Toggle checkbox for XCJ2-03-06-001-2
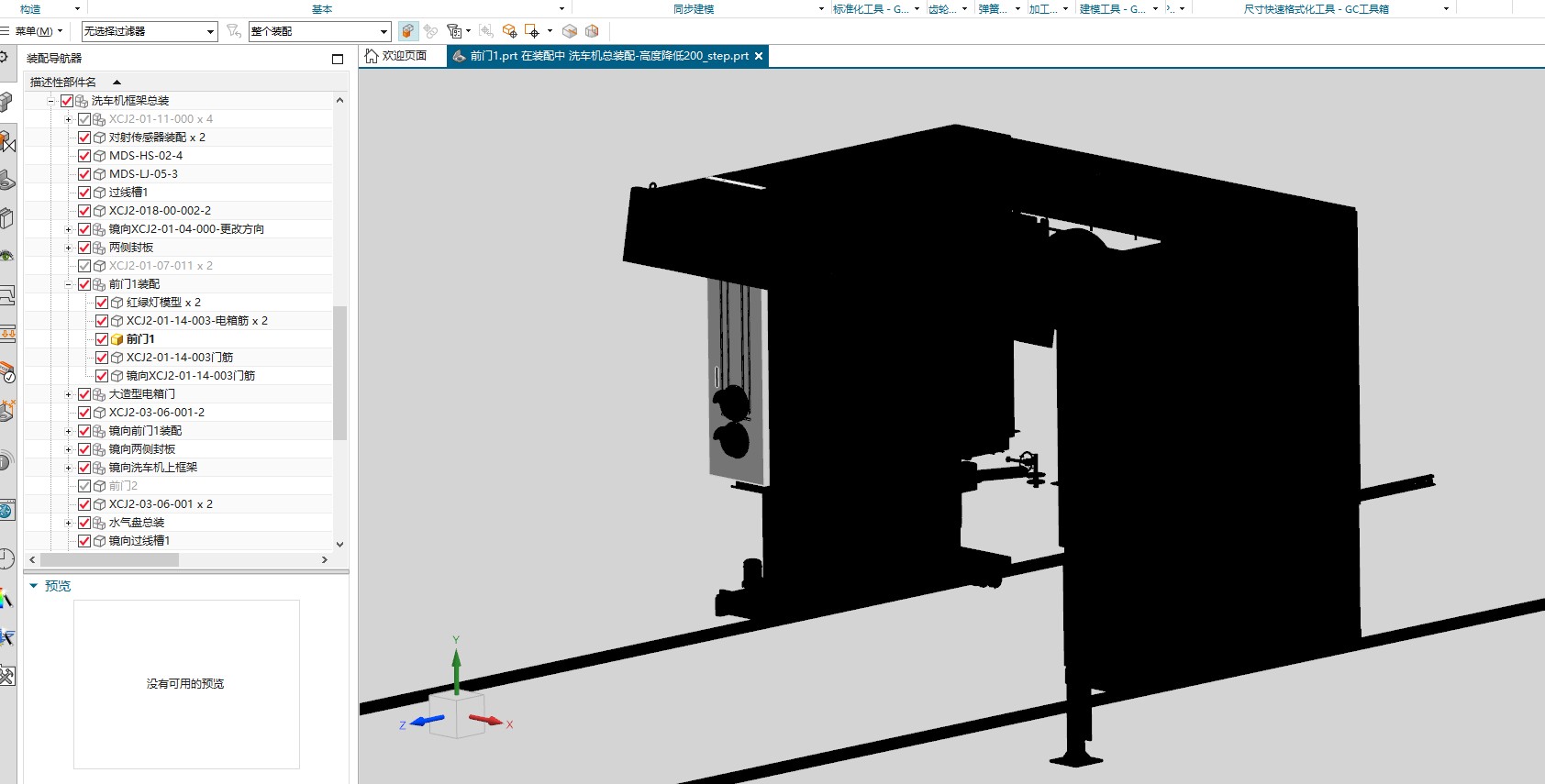The image size is (1545, 784). click(84, 413)
